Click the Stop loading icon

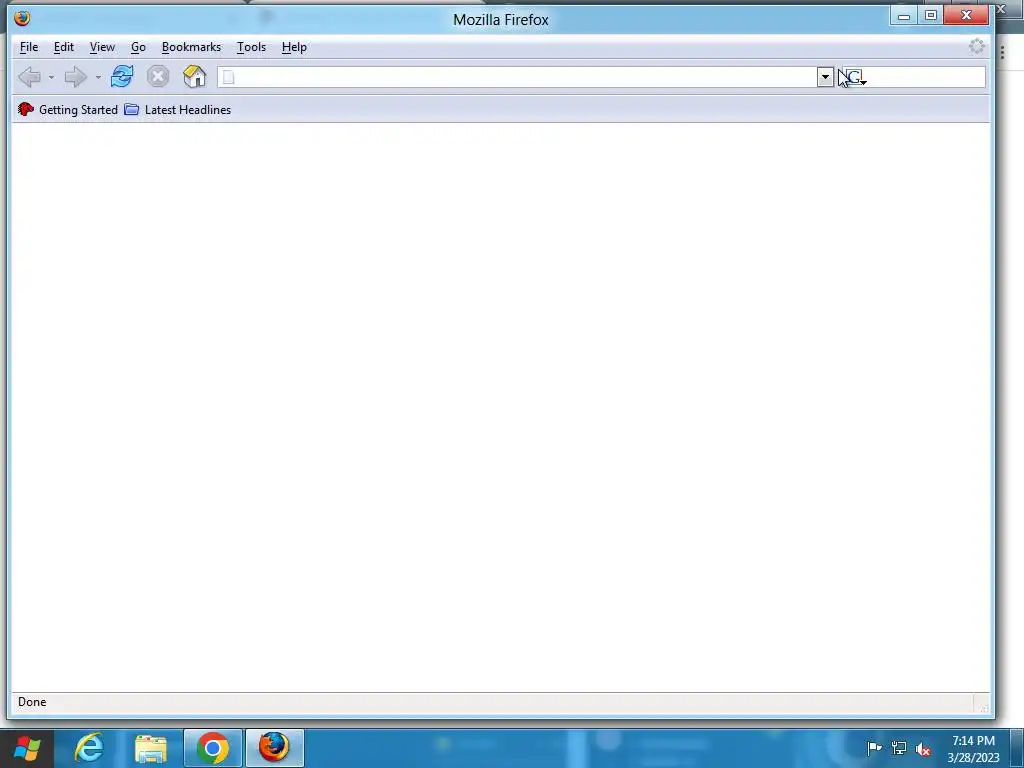[x=157, y=76]
